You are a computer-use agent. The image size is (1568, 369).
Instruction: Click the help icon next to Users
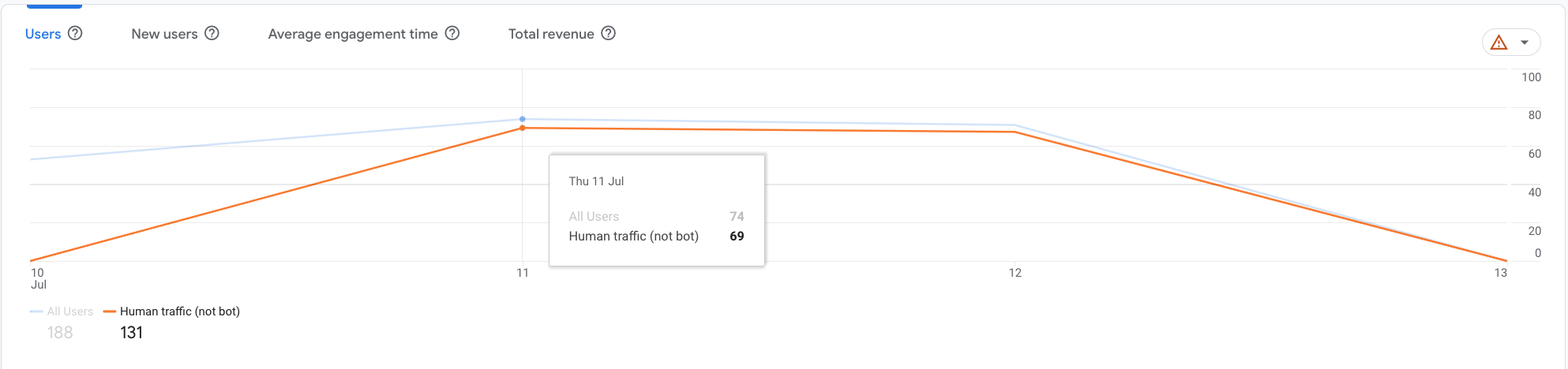pos(75,33)
